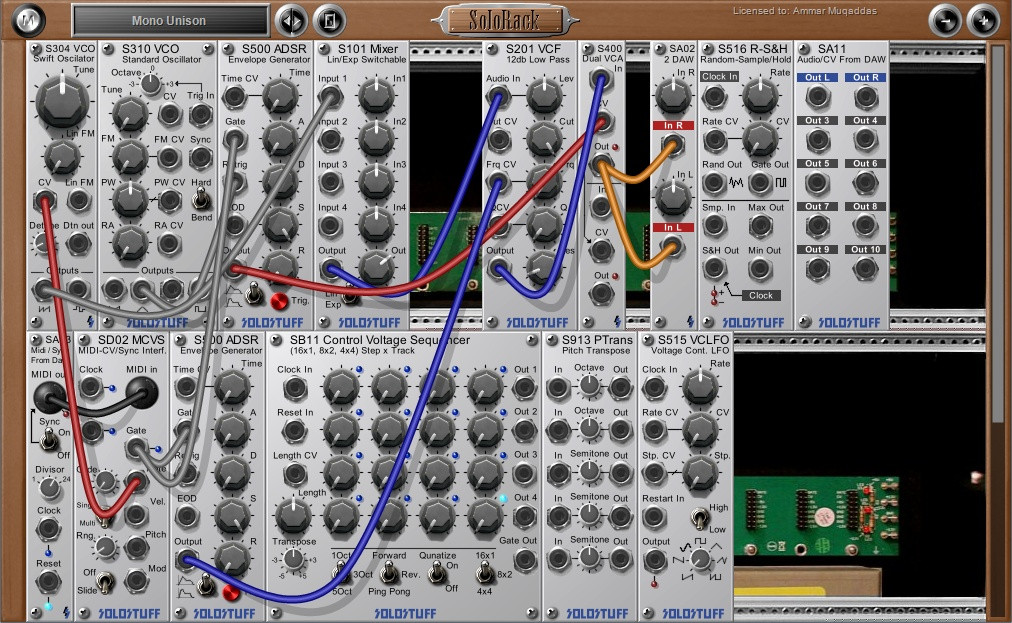
Task: Click the Out R label on SA11
Action: (864, 77)
